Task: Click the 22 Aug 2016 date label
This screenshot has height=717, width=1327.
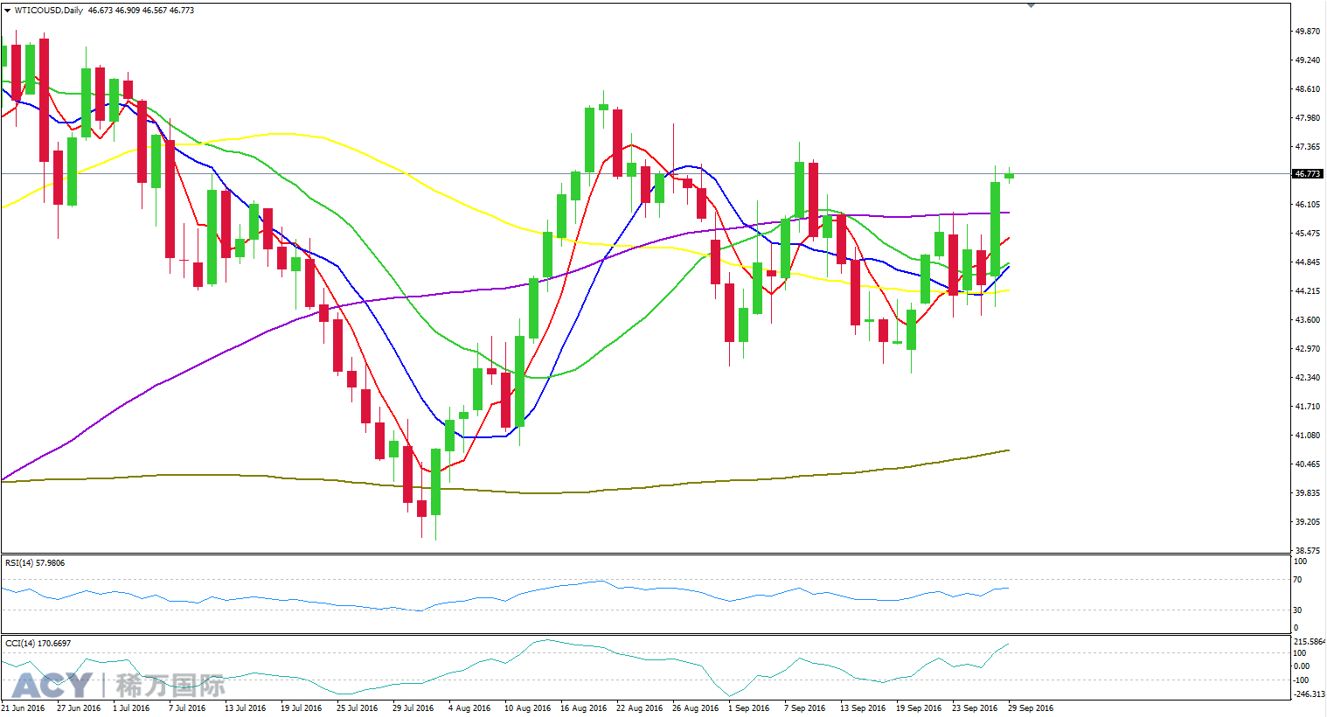Action: (x=639, y=708)
